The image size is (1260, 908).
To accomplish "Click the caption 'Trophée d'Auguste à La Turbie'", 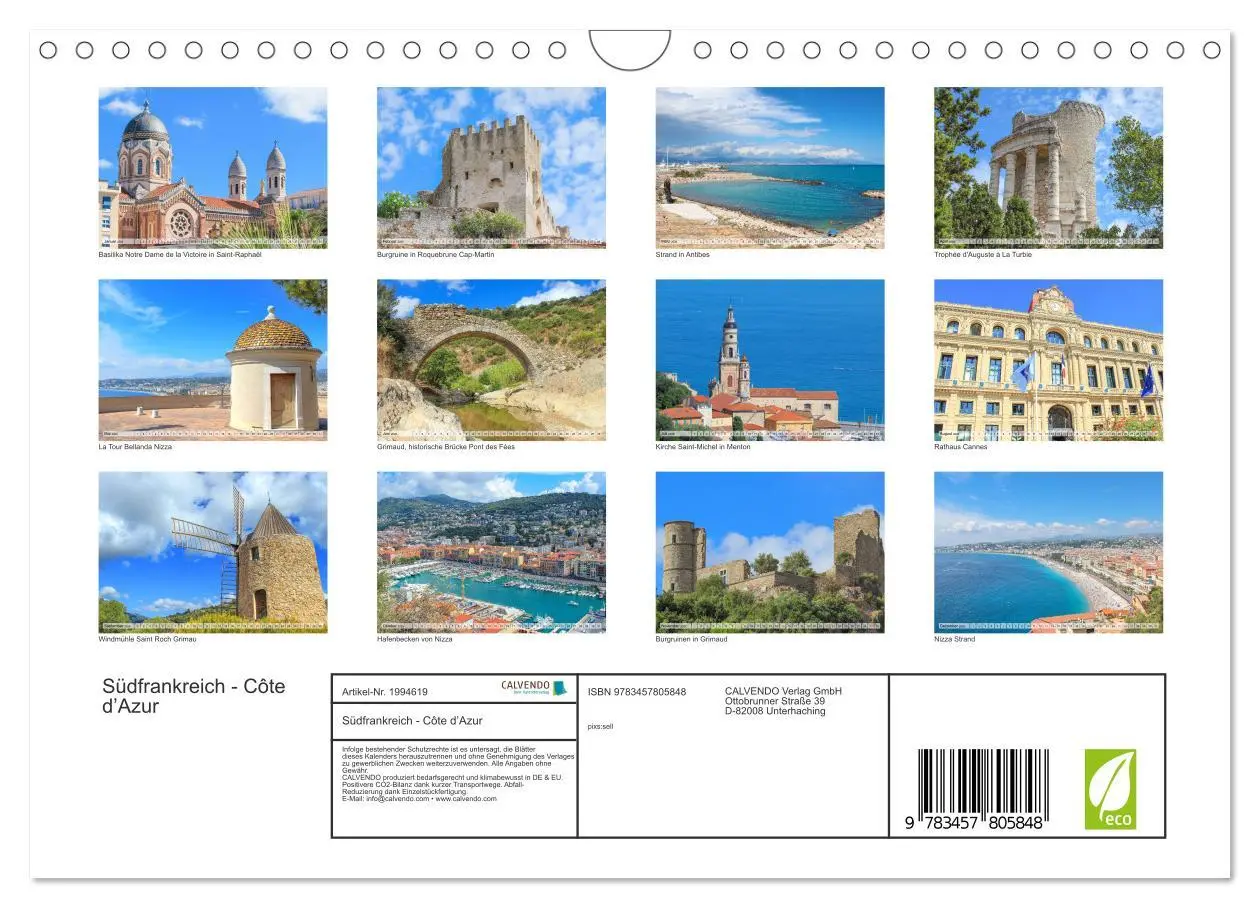I will pyautogui.click(x=983, y=254).
